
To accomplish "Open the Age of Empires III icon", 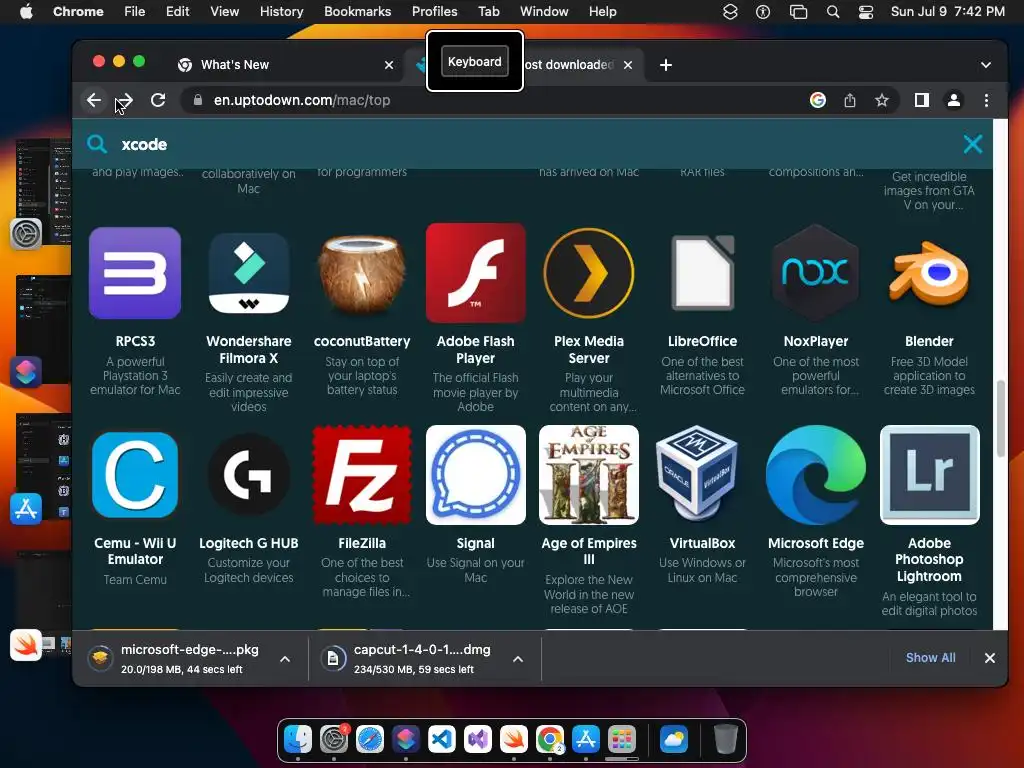I will pyautogui.click(x=589, y=475).
